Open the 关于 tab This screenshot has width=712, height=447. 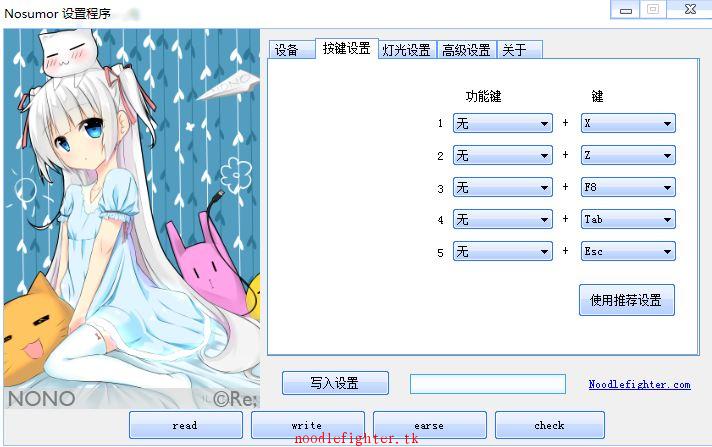pos(520,50)
